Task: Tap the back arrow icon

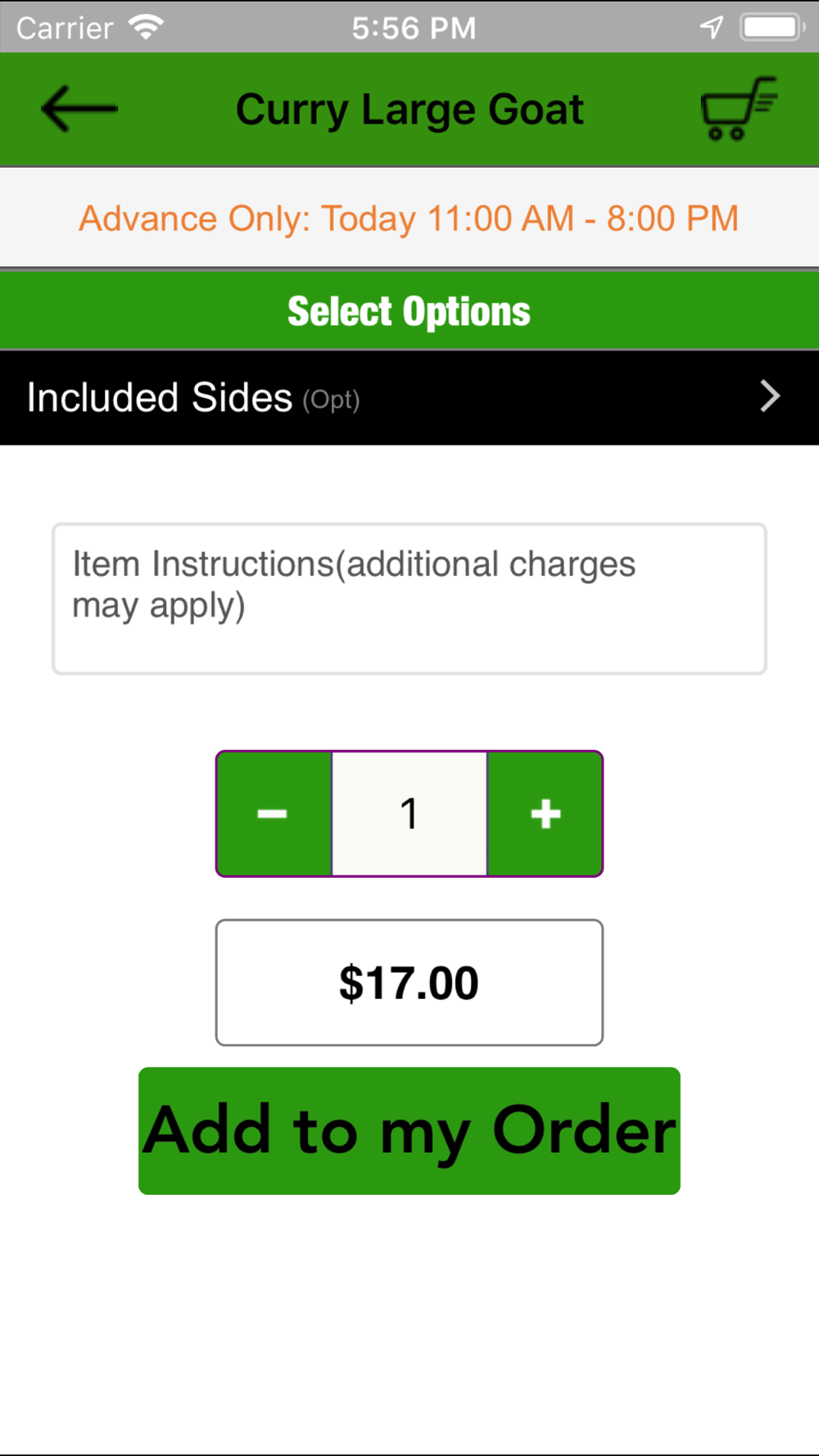Action: coord(79,109)
